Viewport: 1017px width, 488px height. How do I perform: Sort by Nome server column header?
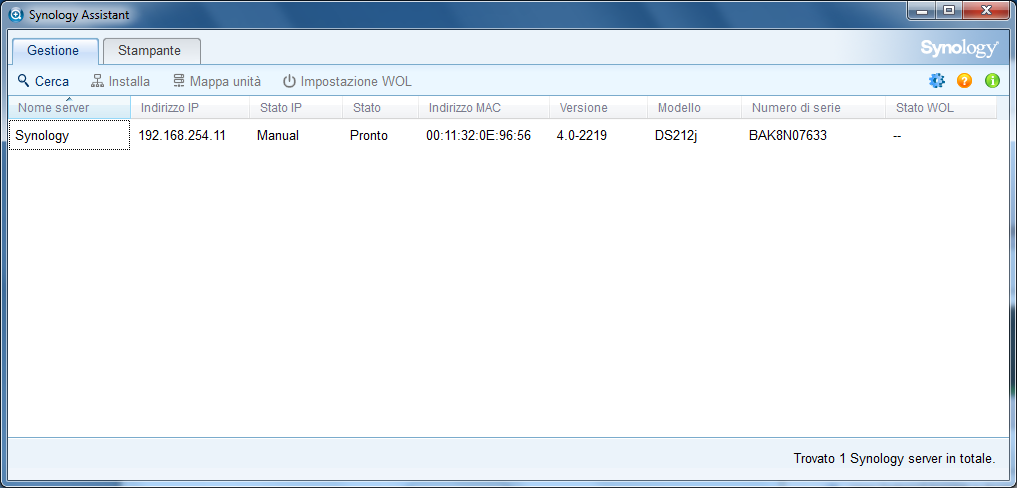(68, 108)
